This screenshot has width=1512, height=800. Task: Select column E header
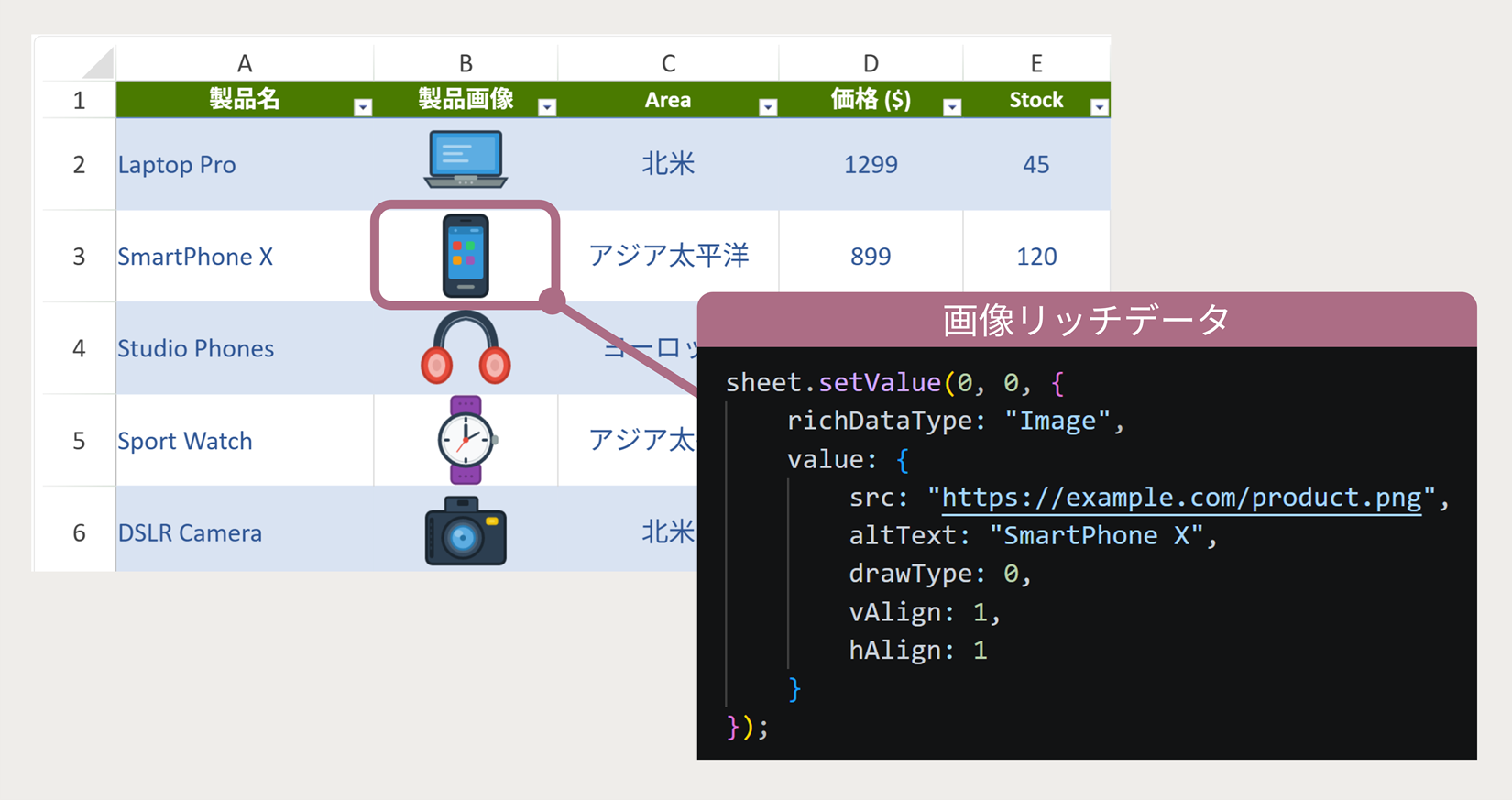tap(1036, 63)
